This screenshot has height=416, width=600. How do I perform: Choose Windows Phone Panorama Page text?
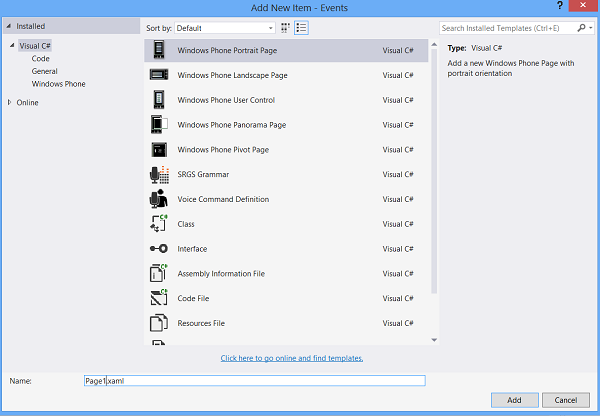click(232, 125)
